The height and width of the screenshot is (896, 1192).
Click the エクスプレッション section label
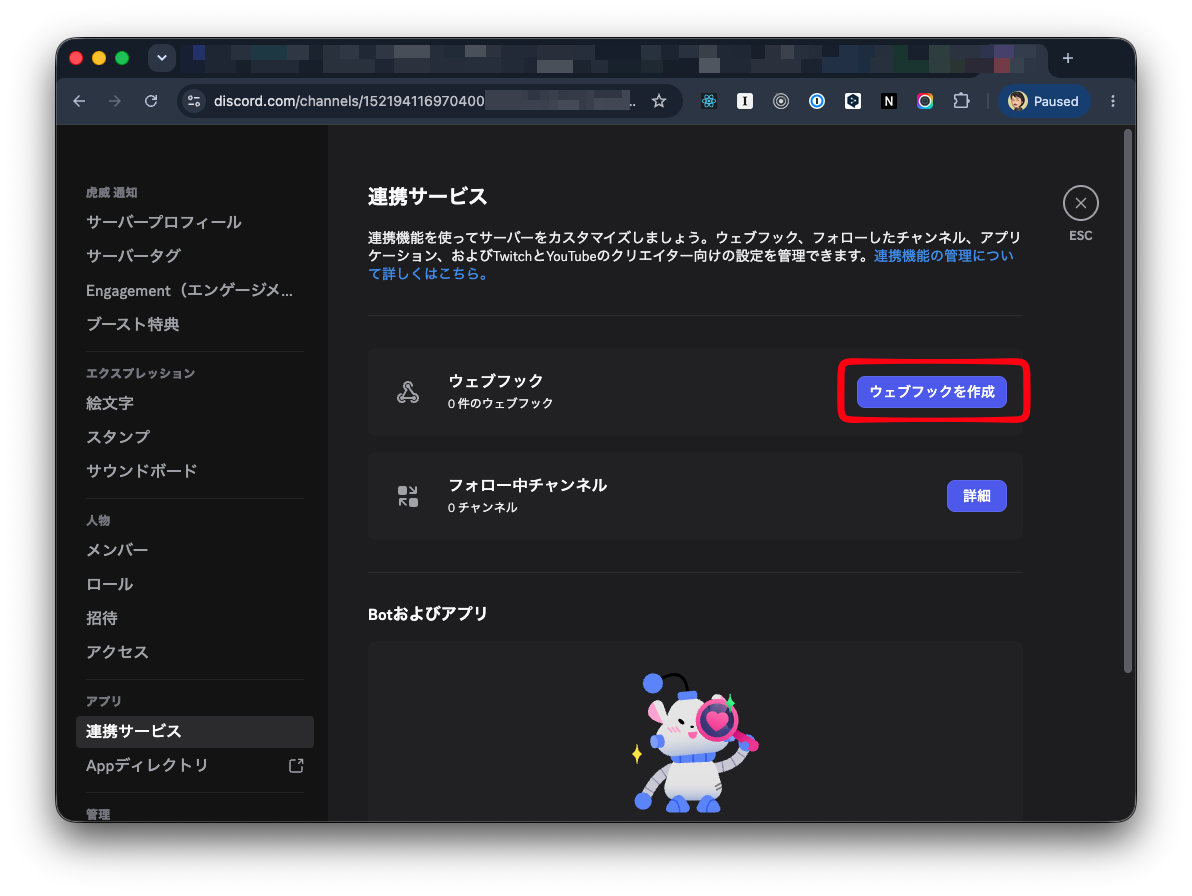click(141, 373)
